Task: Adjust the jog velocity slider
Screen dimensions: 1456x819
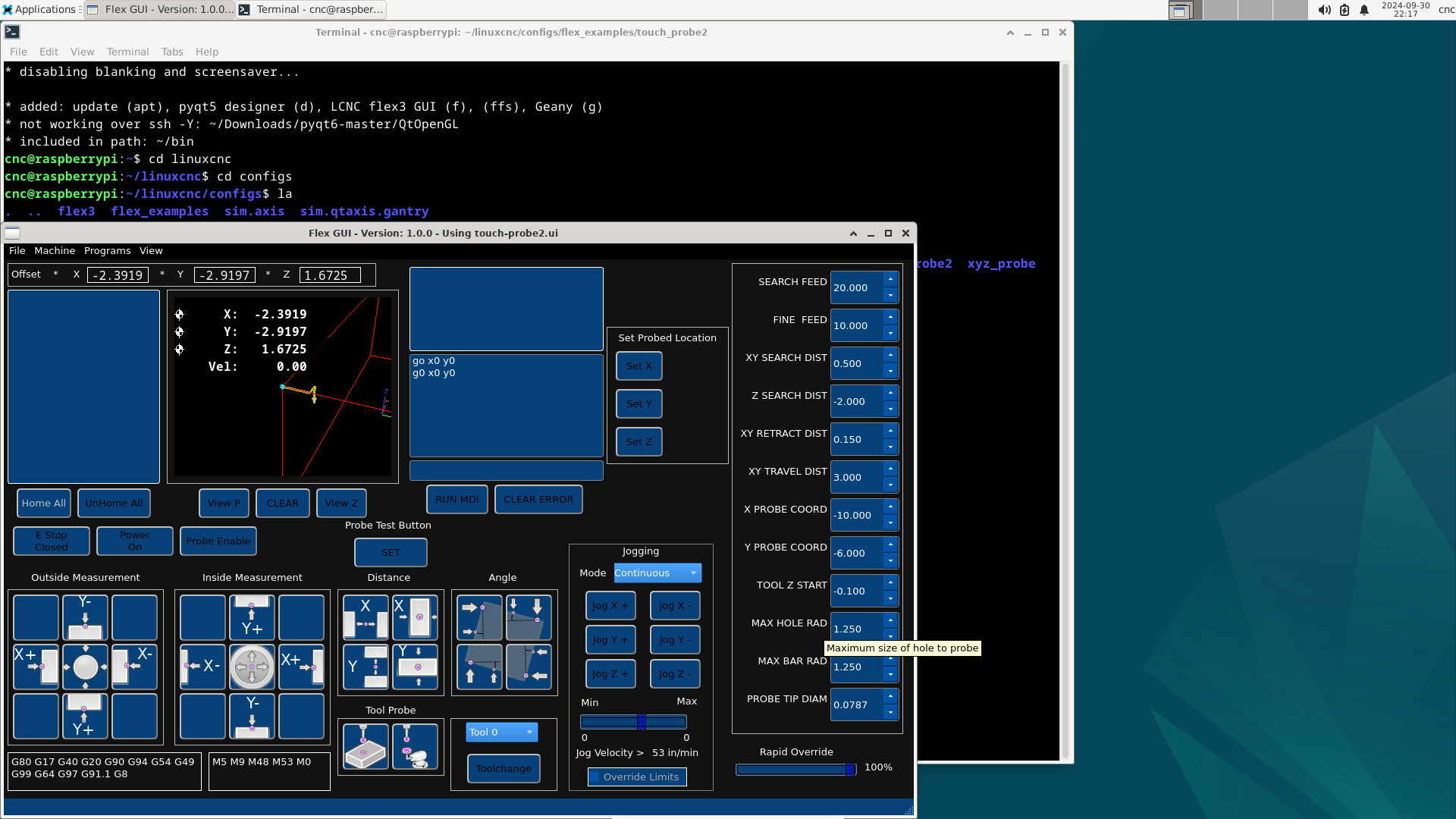Action: [634, 722]
